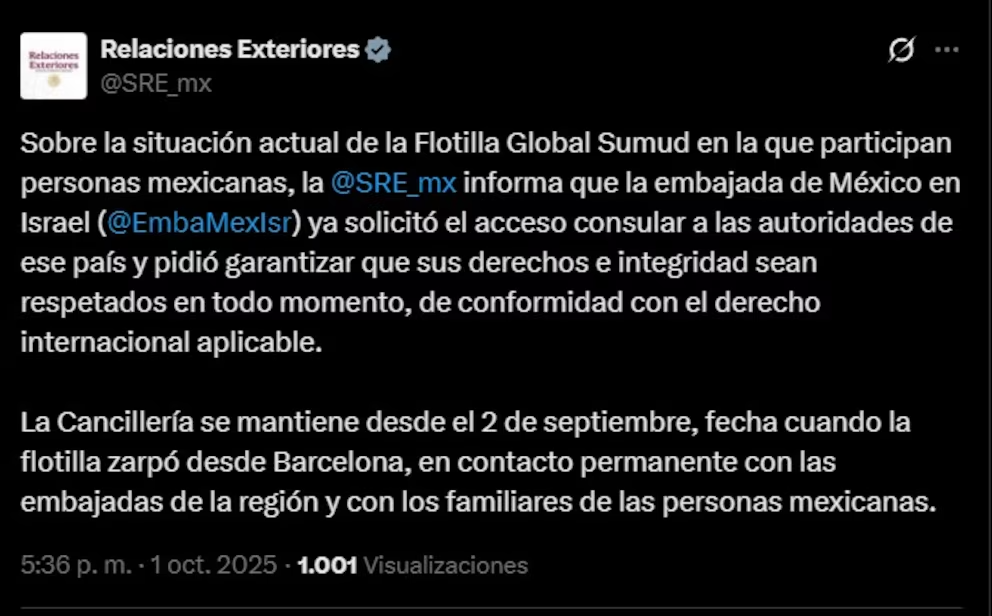This screenshot has width=992, height=616.
Task: Click the 1.001 views count
Action: point(328,565)
